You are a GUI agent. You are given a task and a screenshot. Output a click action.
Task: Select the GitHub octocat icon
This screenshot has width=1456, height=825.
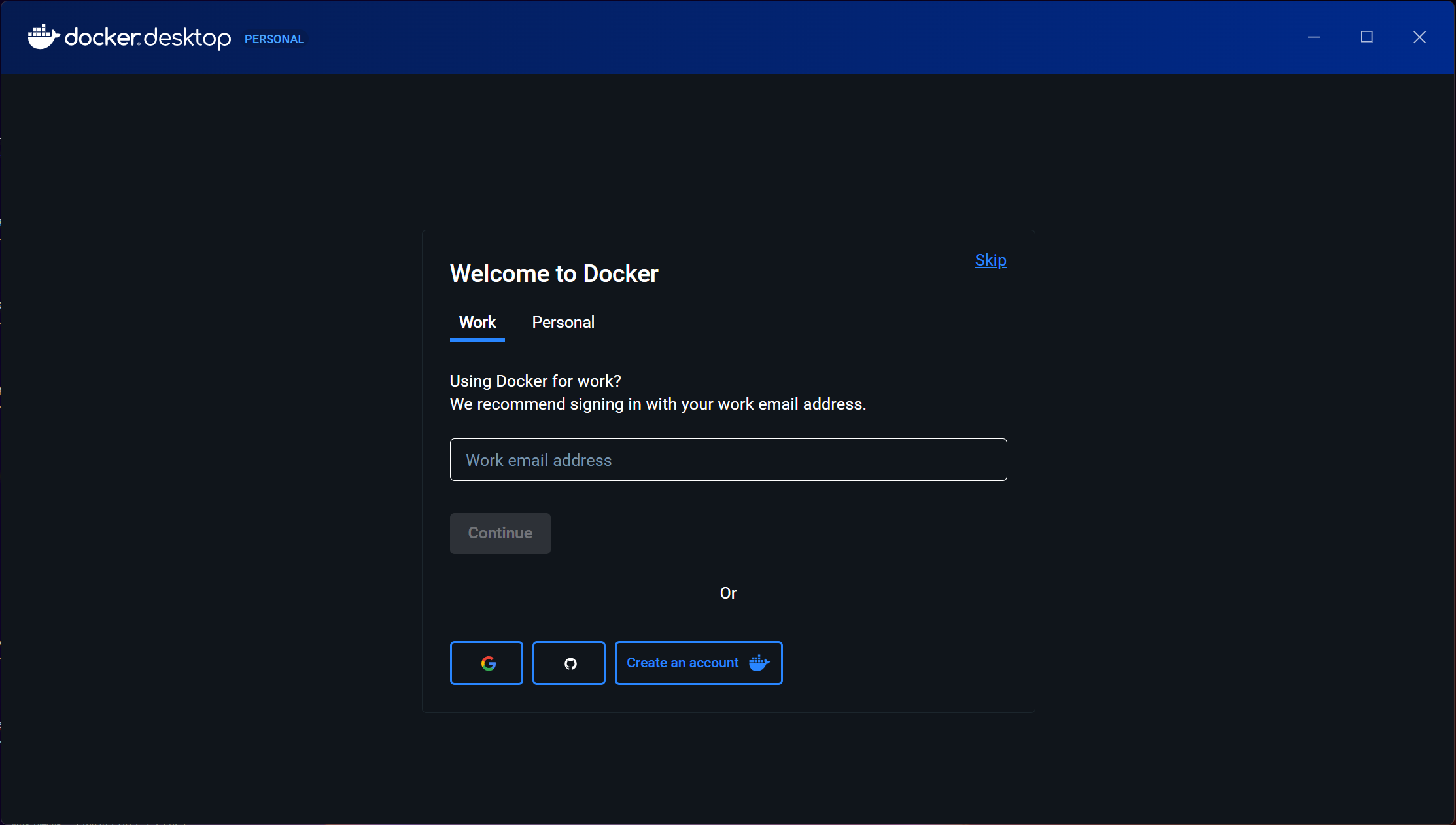click(x=568, y=663)
